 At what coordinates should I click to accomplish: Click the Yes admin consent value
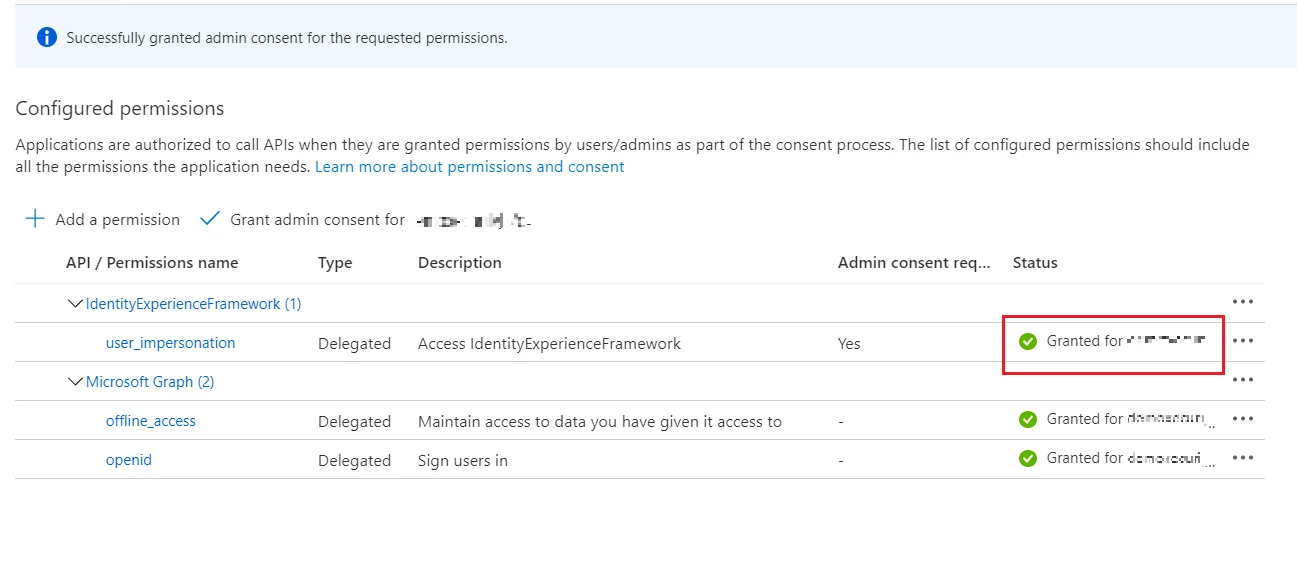click(x=849, y=343)
